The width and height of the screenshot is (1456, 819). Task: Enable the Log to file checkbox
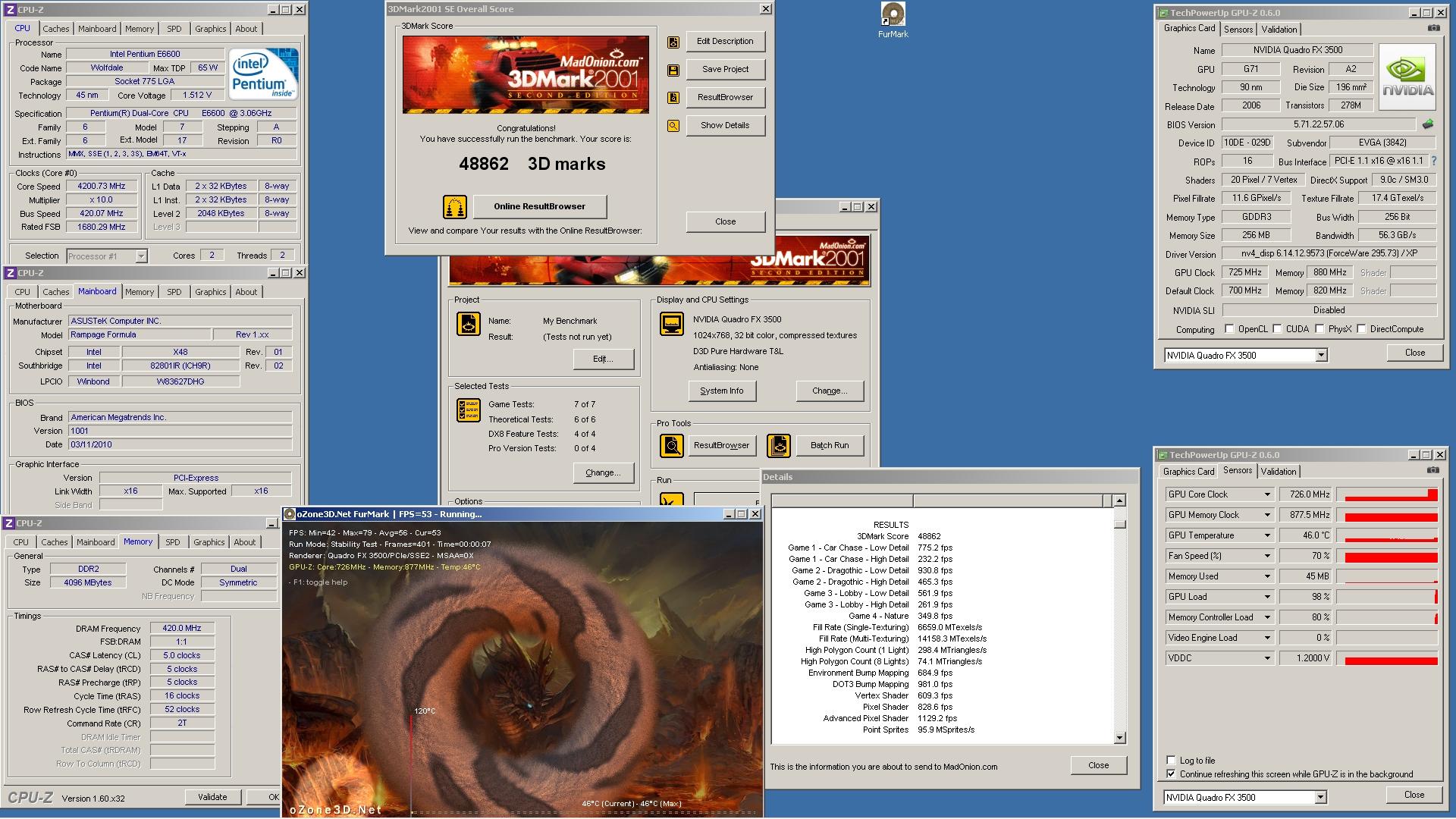pyautogui.click(x=1171, y=760)
